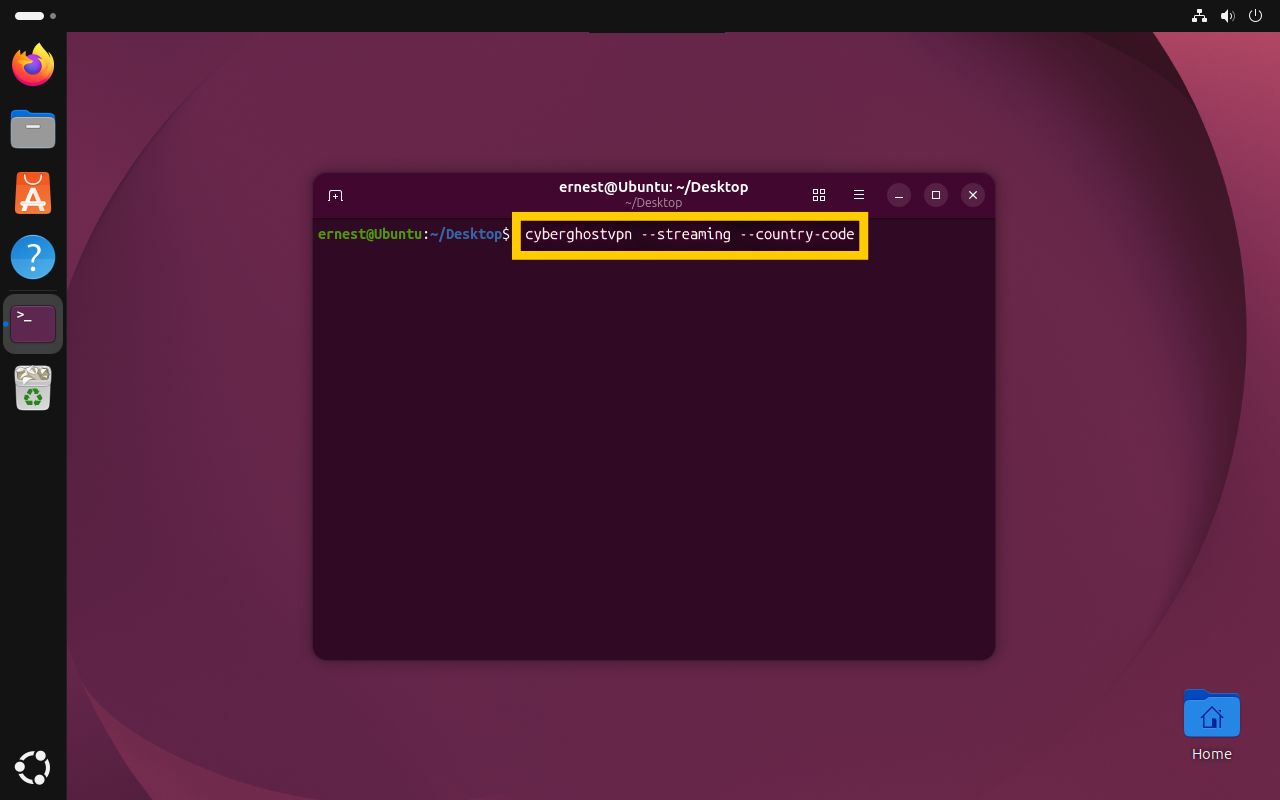Click the terminal title ernest@Ubuntu: ~/Desktop
Image resolution: width=1280 pixels, height=800 pixels.
pyautogui.click(x=654, y=187)
